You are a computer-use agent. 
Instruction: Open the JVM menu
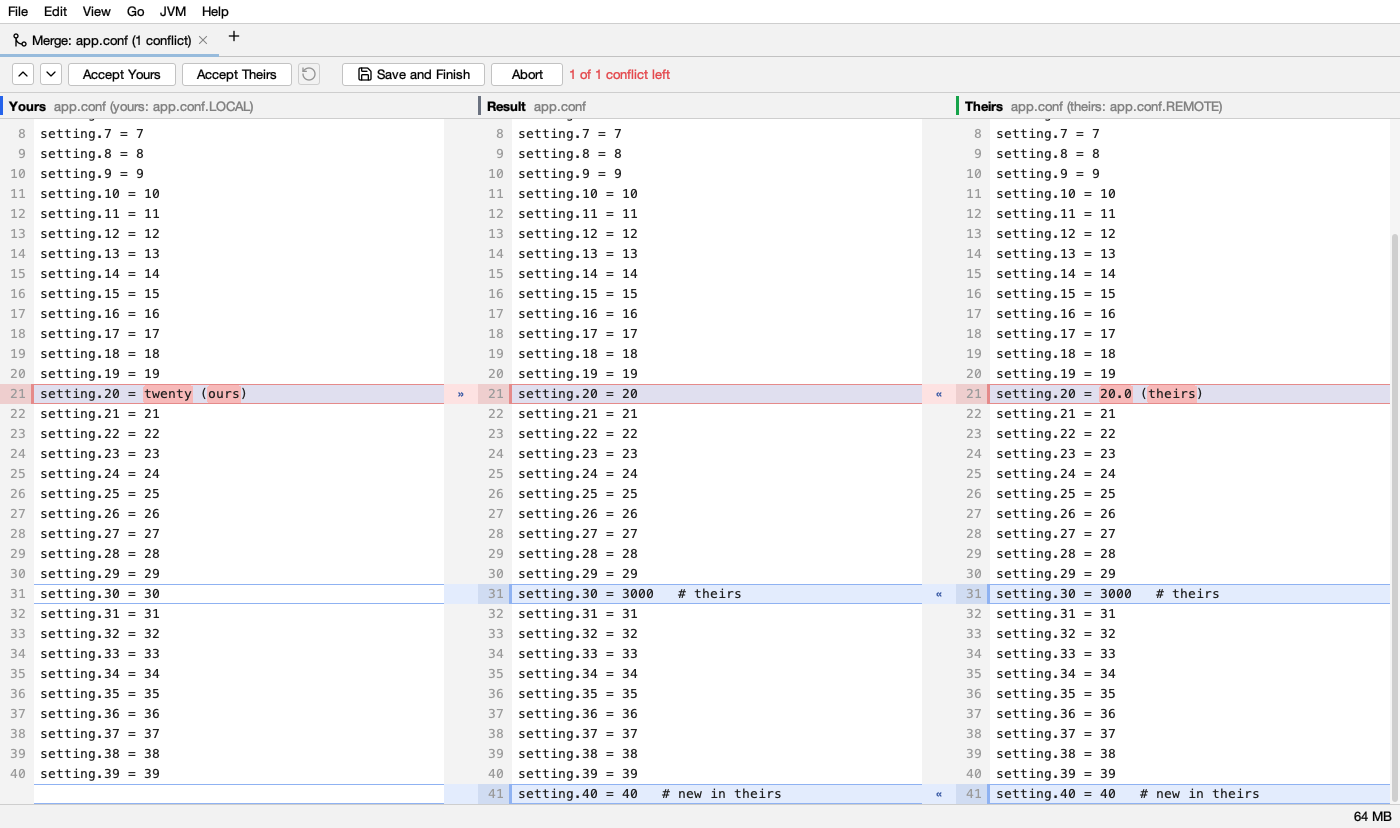[173, 11]
